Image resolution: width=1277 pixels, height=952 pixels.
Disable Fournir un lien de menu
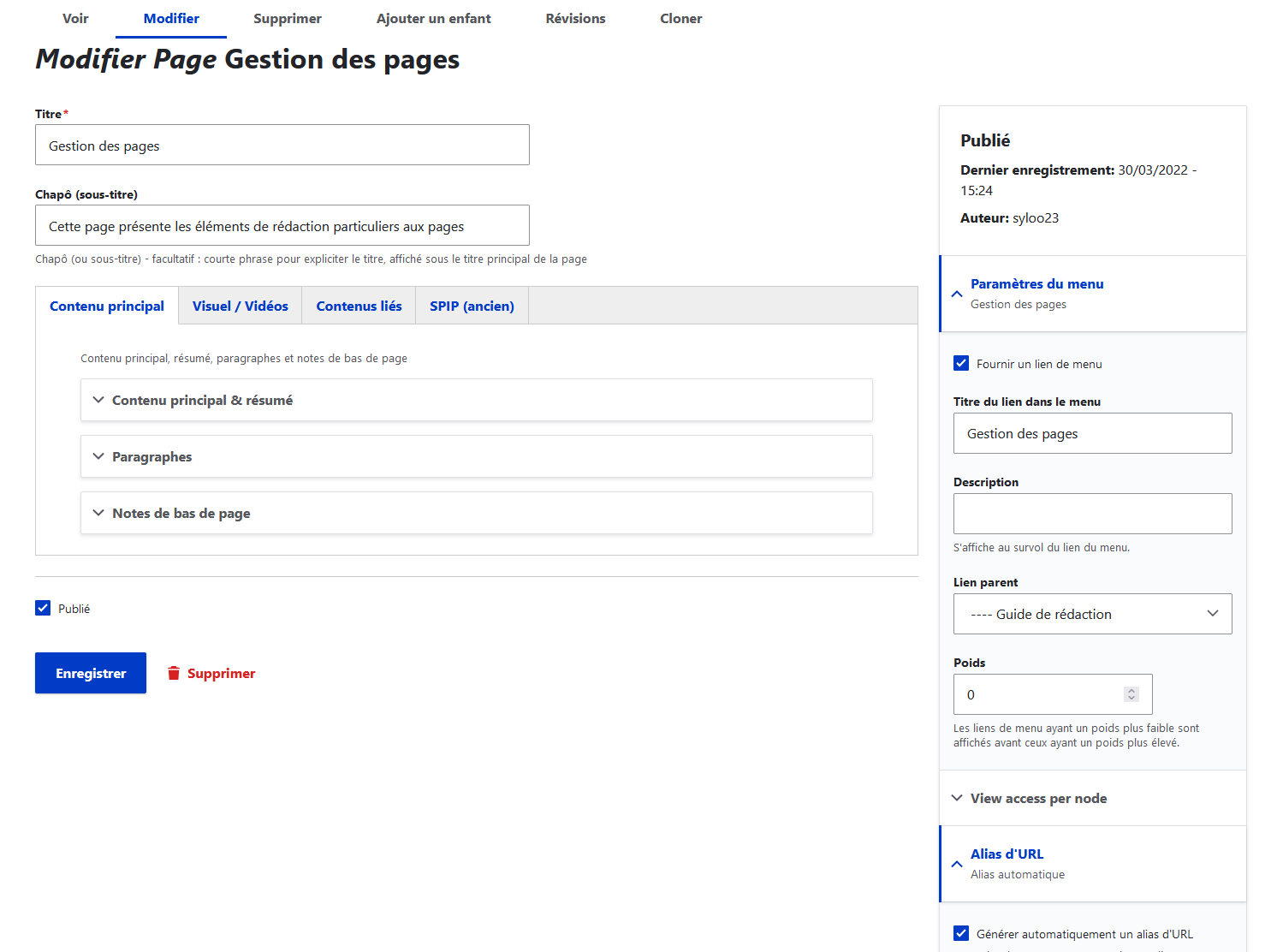pyautogui.click(x=961, y=363)
